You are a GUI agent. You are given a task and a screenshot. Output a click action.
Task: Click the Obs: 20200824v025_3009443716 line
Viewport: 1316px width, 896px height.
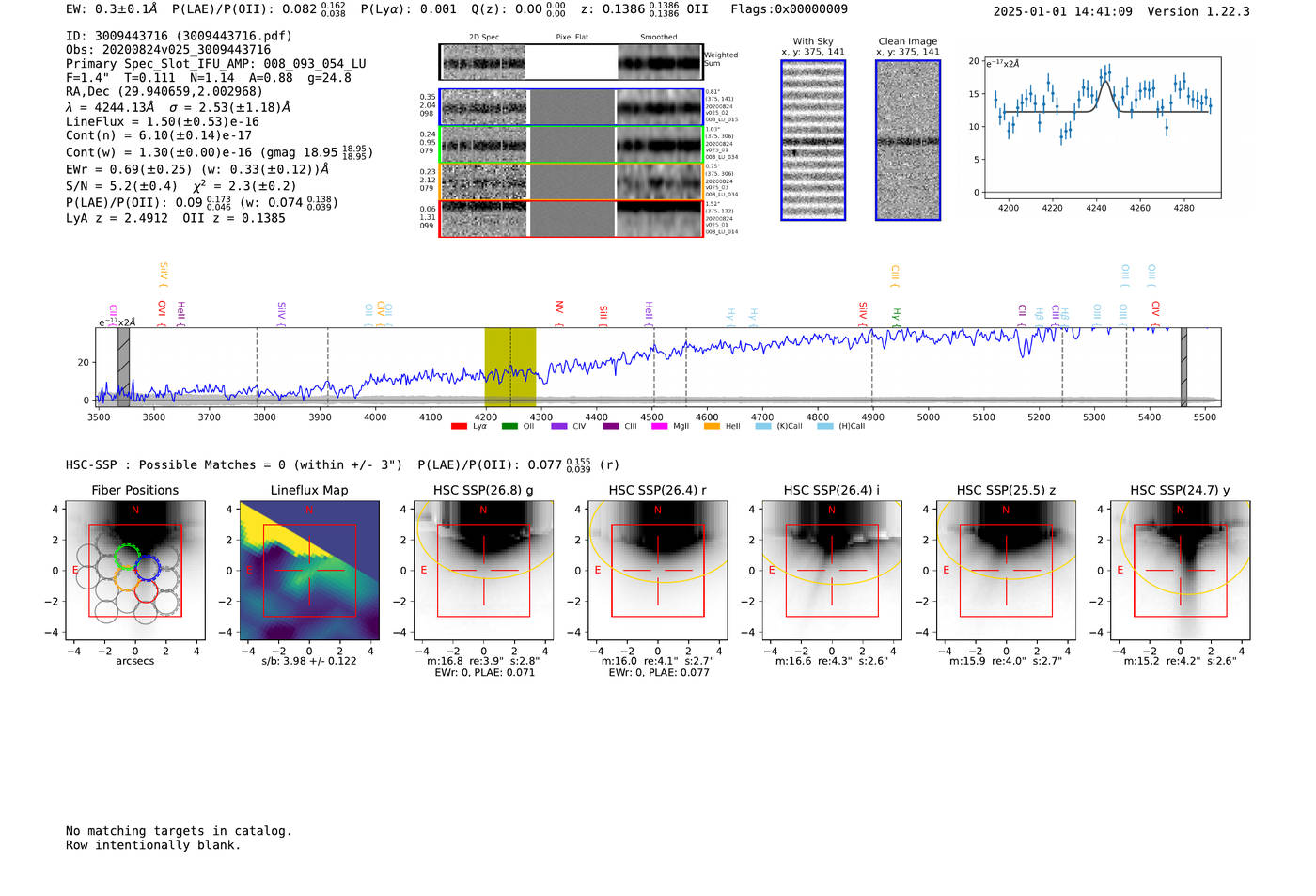(x=168, y=50)
